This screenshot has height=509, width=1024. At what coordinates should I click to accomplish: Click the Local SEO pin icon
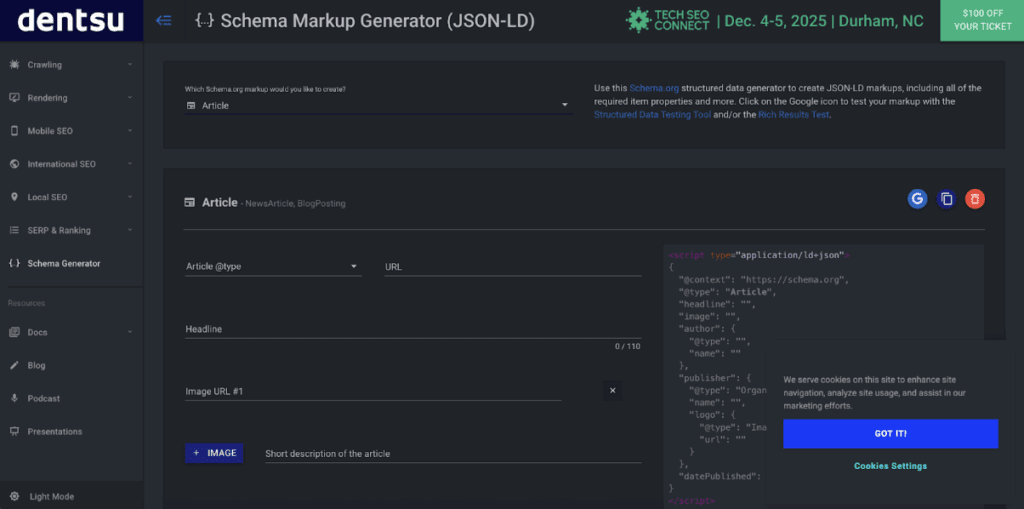coord(14,197)
